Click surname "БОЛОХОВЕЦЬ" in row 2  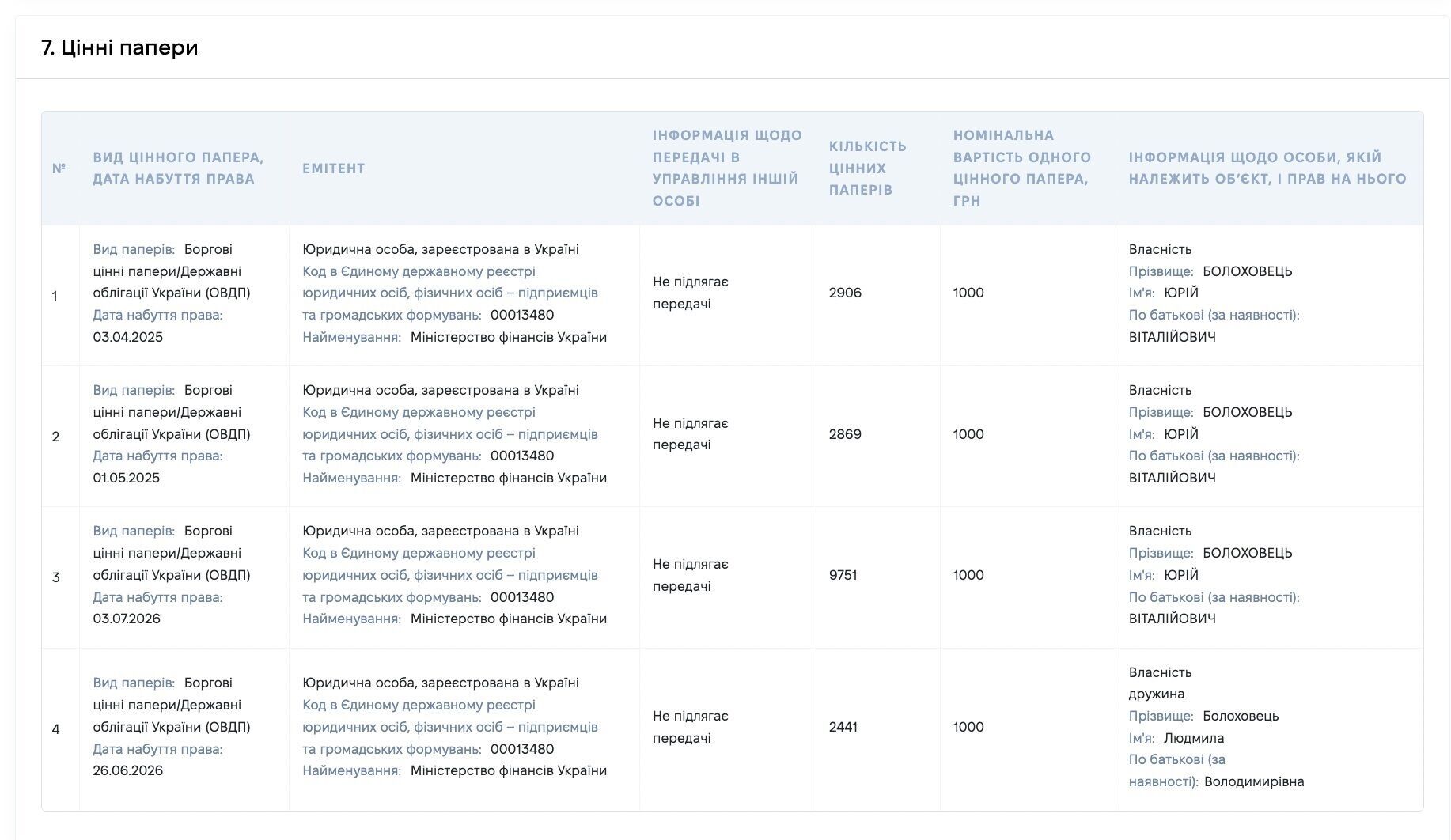(1248, 412)
